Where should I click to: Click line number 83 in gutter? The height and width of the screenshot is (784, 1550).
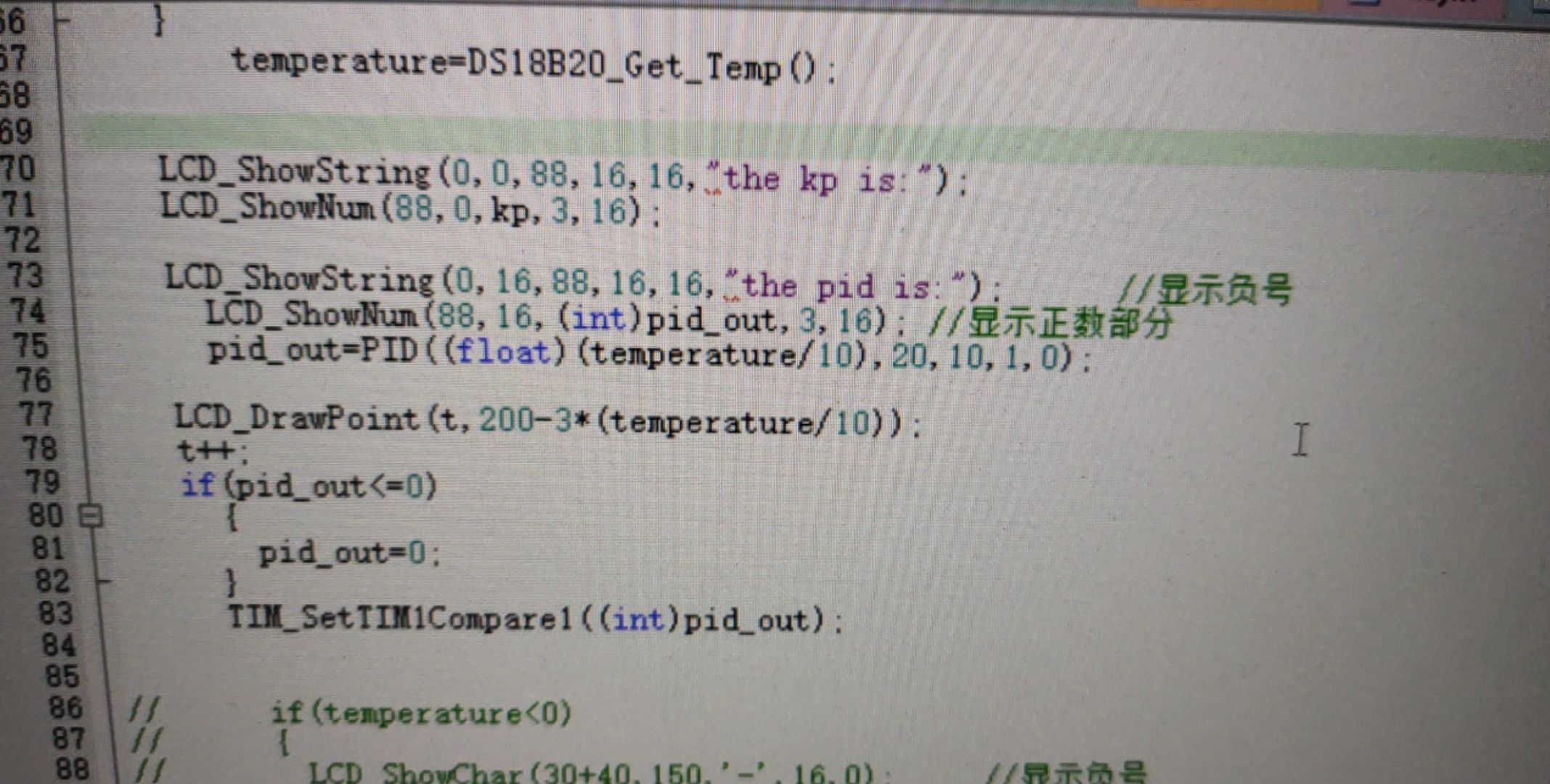pos(56,613)
